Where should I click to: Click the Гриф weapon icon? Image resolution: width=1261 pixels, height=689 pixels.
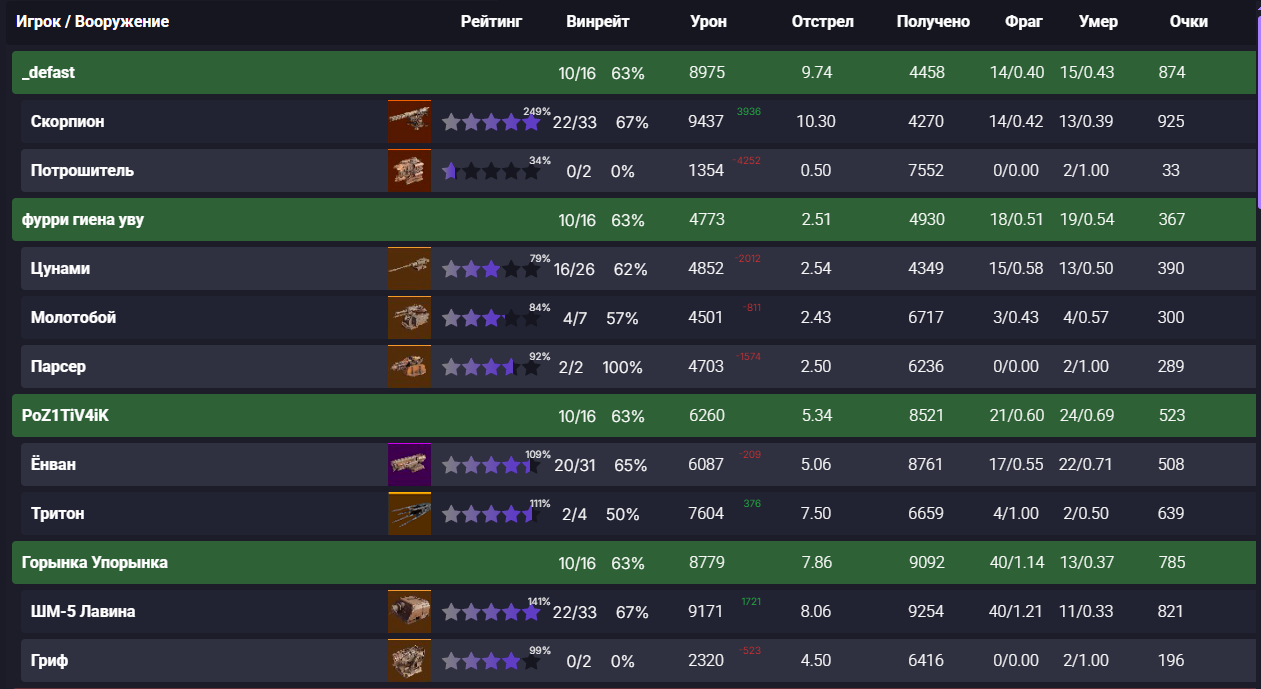409,660
